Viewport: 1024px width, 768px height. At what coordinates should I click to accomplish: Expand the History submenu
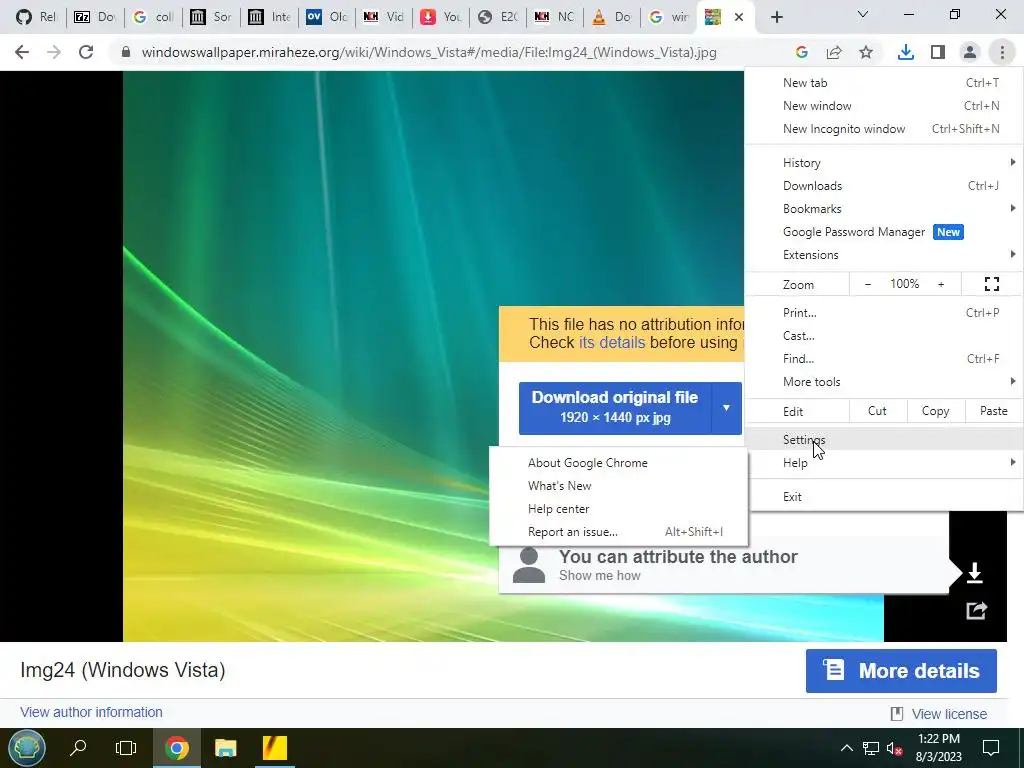tap(884, 163)
